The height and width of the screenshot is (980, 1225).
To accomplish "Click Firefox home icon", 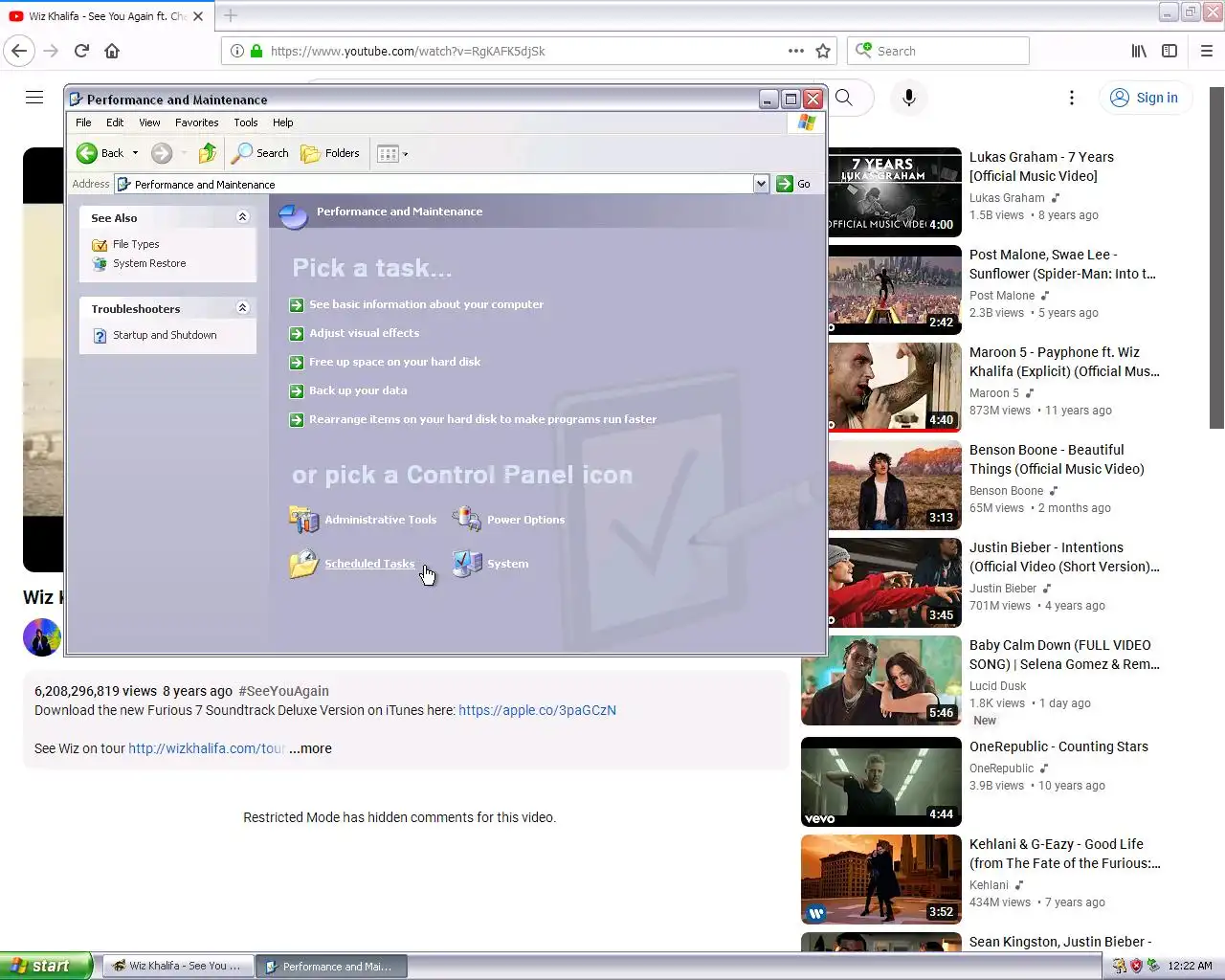I will 112,51.
